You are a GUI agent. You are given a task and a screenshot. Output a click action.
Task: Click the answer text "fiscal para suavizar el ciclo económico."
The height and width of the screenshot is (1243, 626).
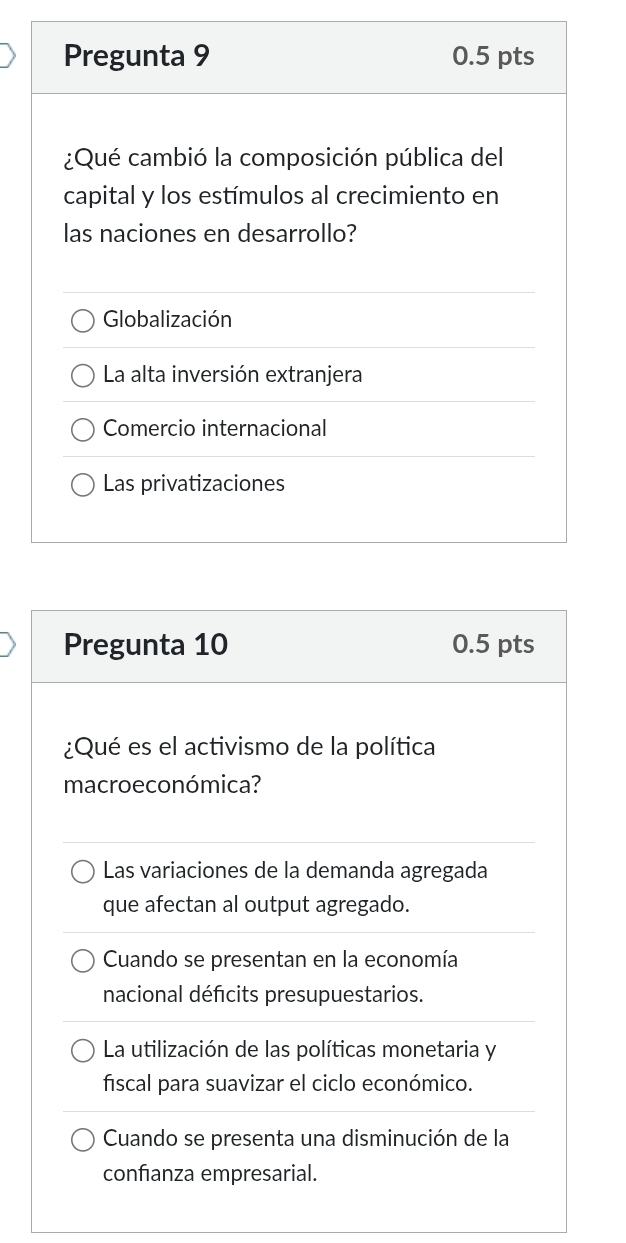(x=287, y=1084)
